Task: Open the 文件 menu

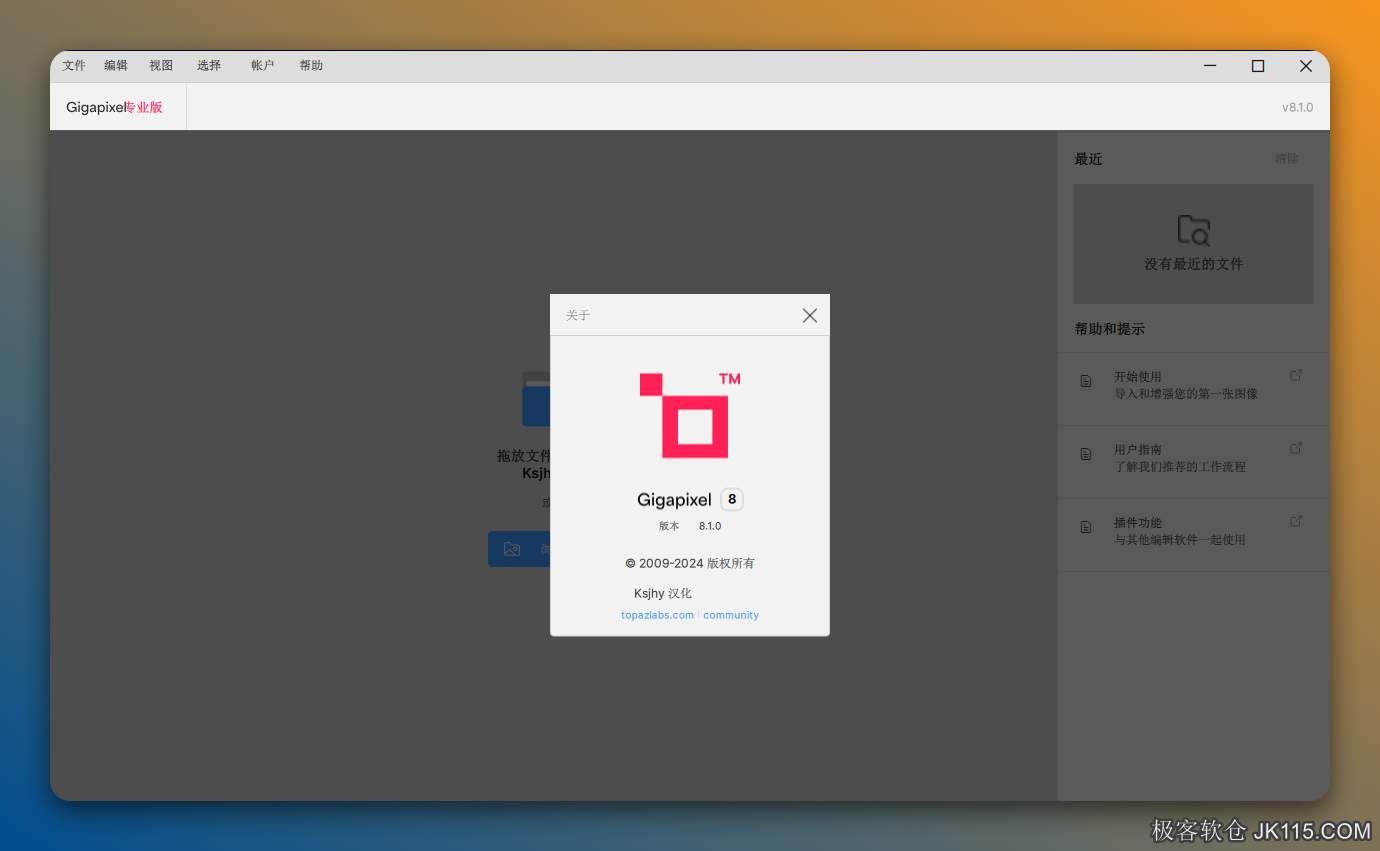Action: (74, 65)
